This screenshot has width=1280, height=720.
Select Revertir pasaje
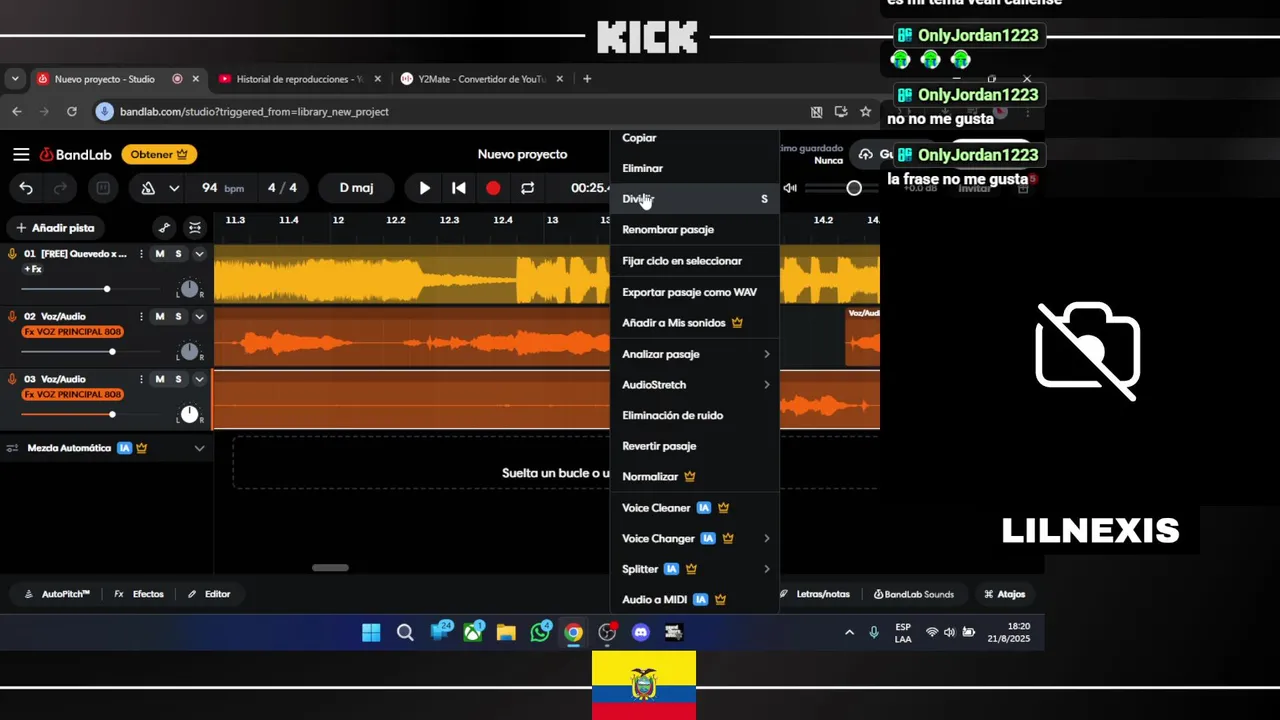(694, 446)
